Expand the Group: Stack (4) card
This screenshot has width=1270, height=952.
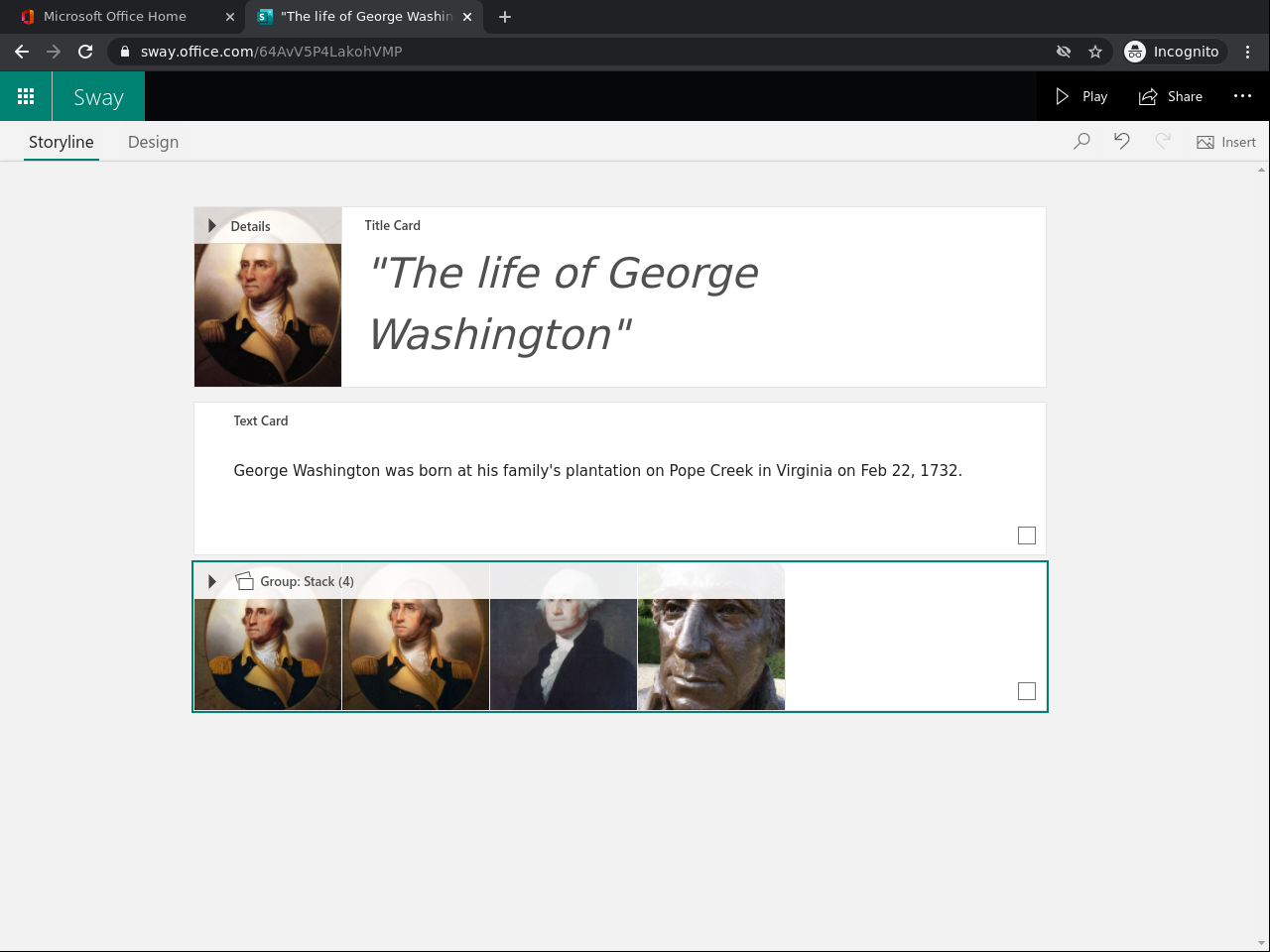tap(211, 581)
